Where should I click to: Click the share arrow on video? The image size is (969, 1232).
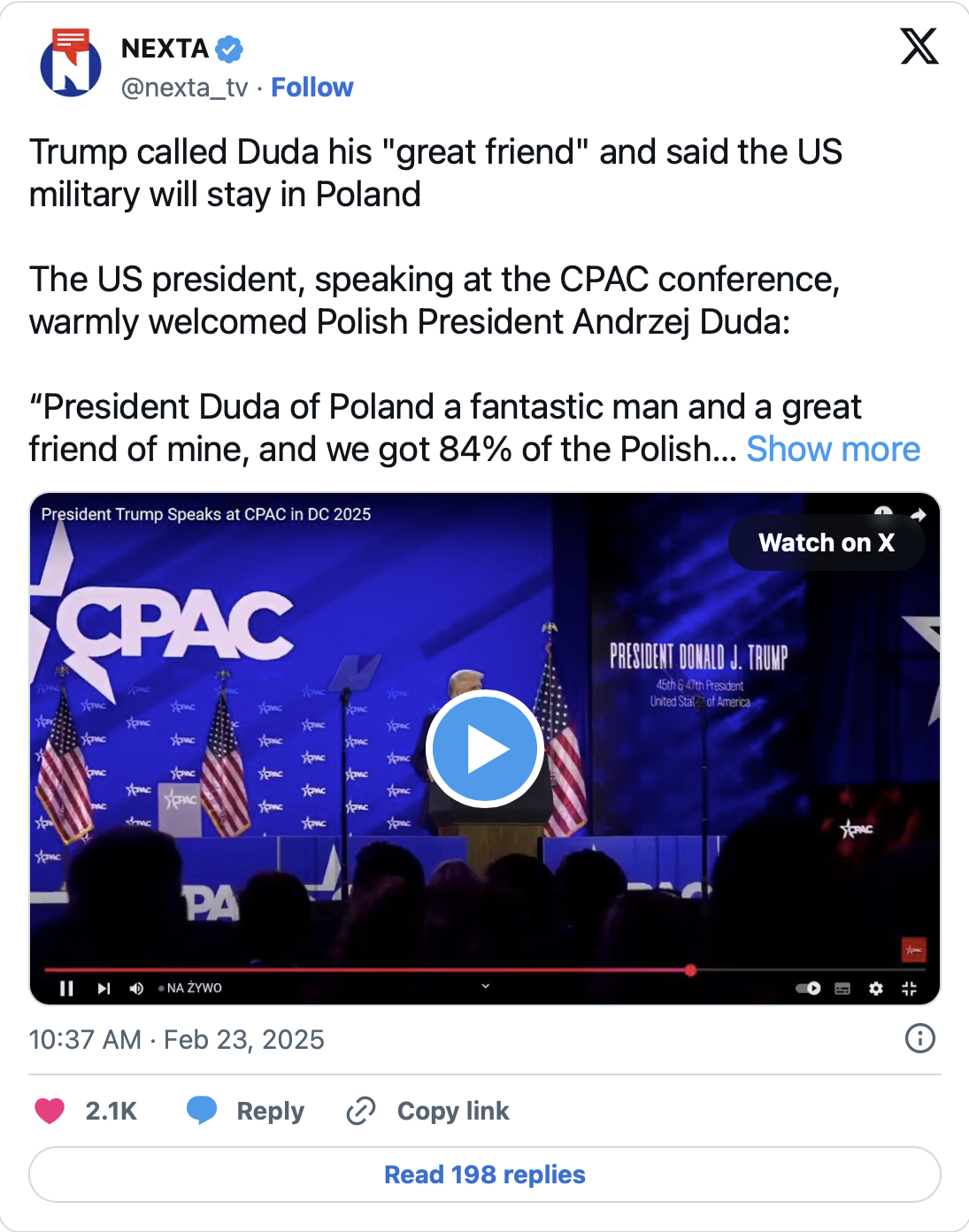point(919,515)
